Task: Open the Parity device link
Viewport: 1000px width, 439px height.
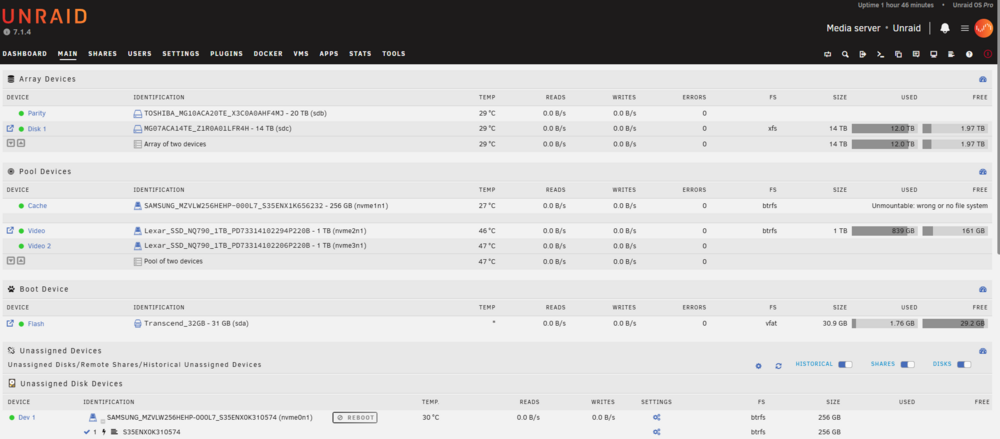Action: tap(36, 114)
